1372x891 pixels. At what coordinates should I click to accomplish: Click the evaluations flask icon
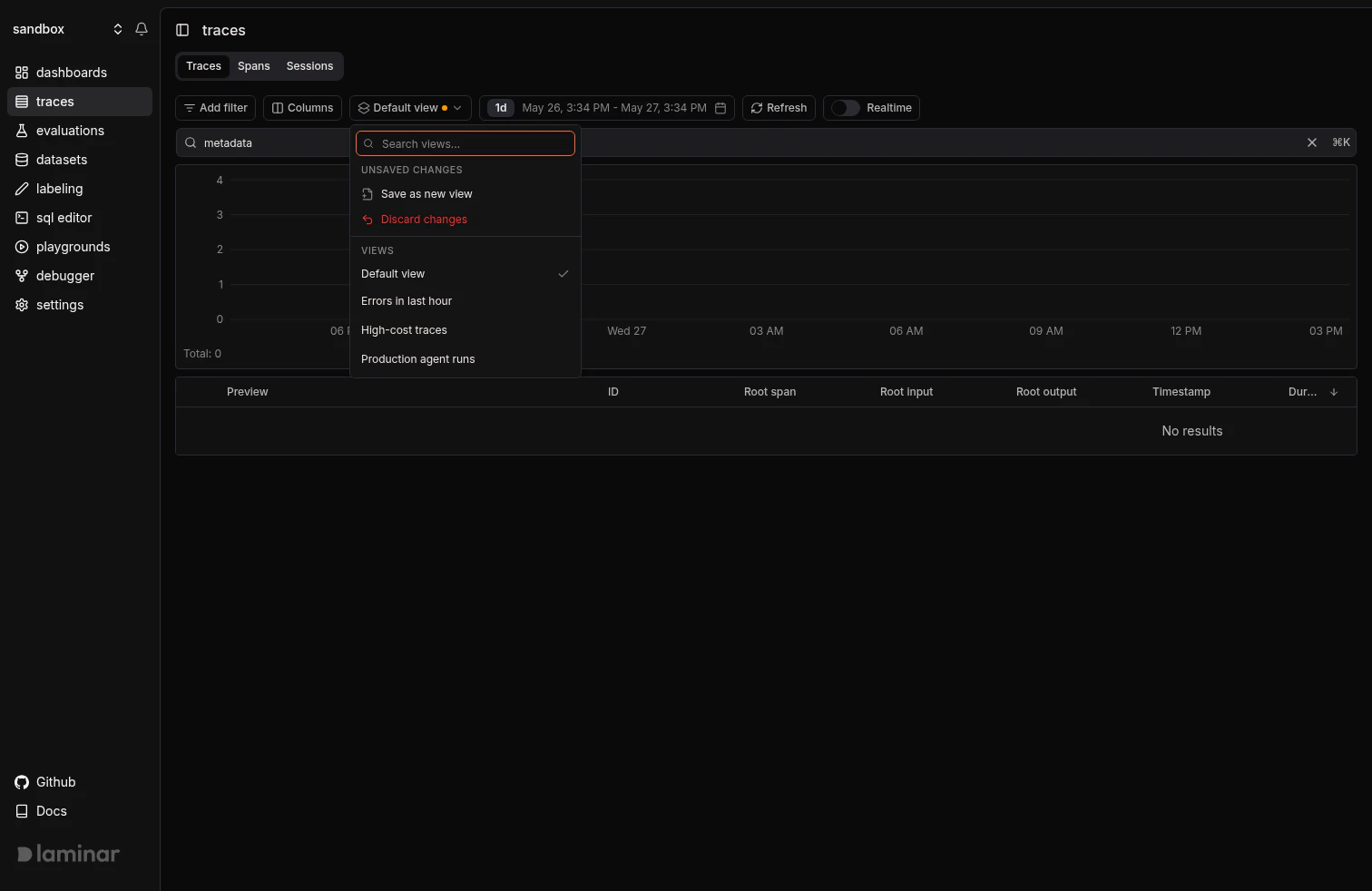click(22, 131)
